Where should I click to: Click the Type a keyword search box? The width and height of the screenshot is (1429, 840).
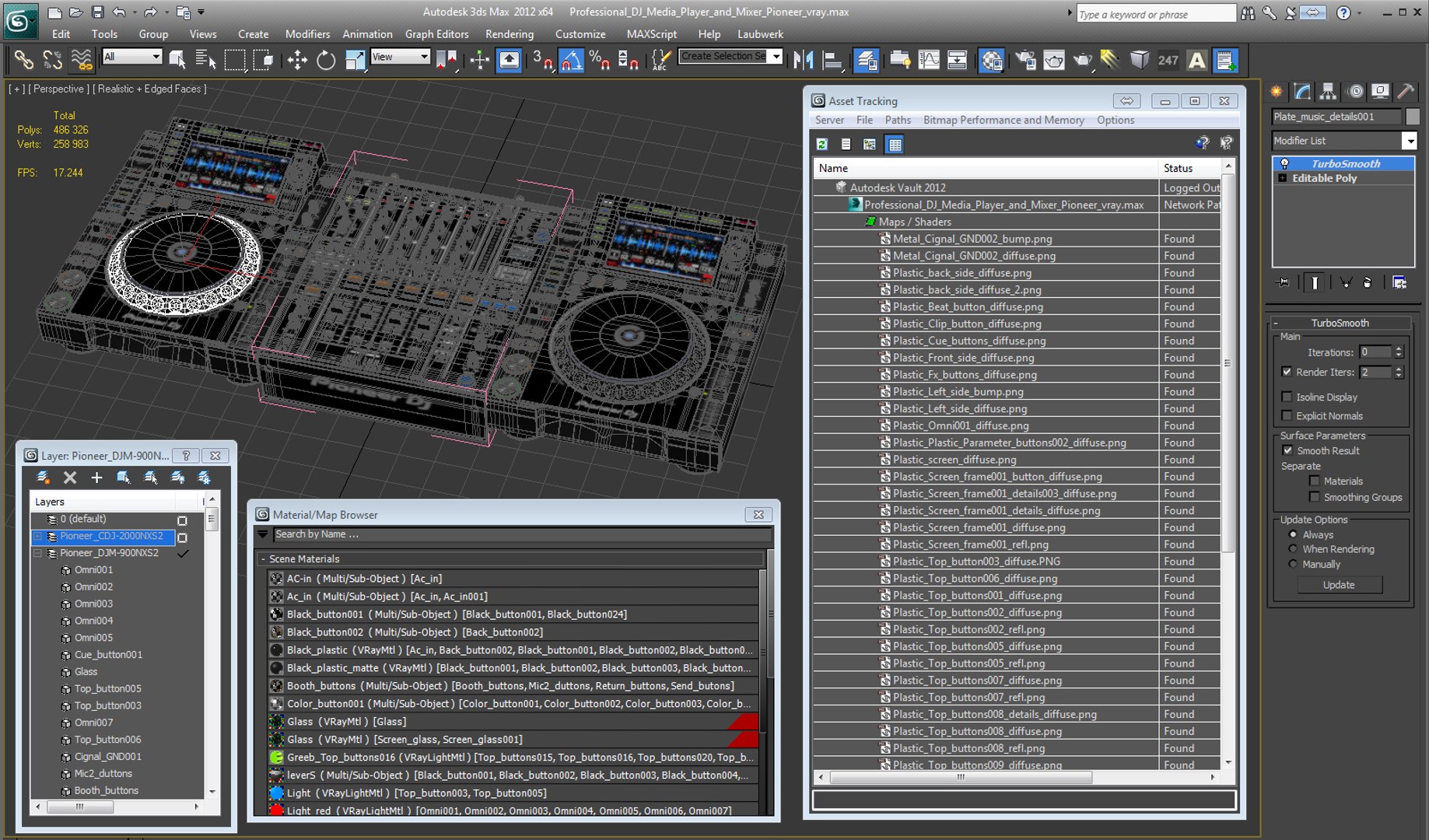point(1155,14)
